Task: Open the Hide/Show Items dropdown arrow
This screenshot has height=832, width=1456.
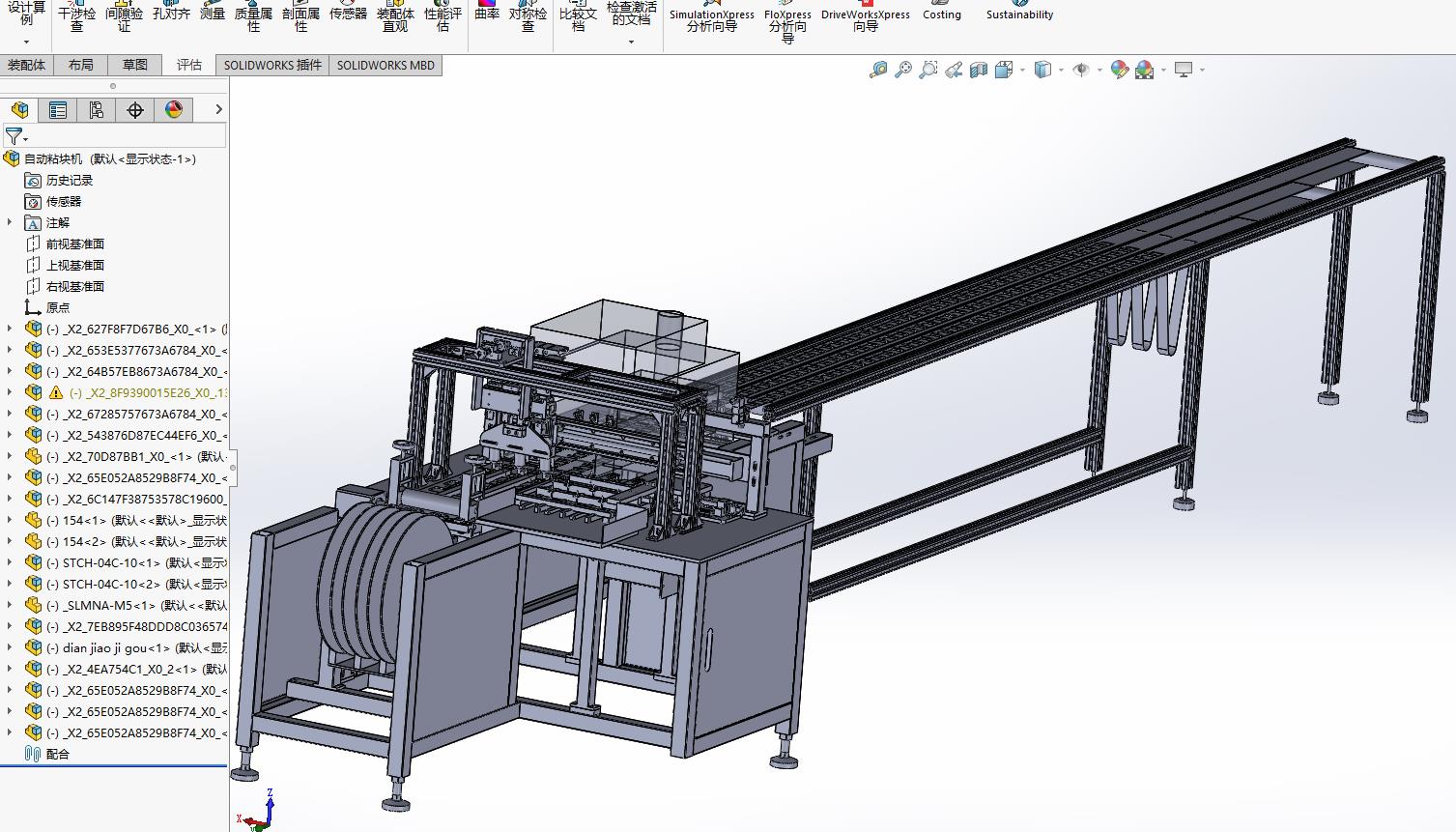Action: pyautogui.click(x=1099, y=70)
